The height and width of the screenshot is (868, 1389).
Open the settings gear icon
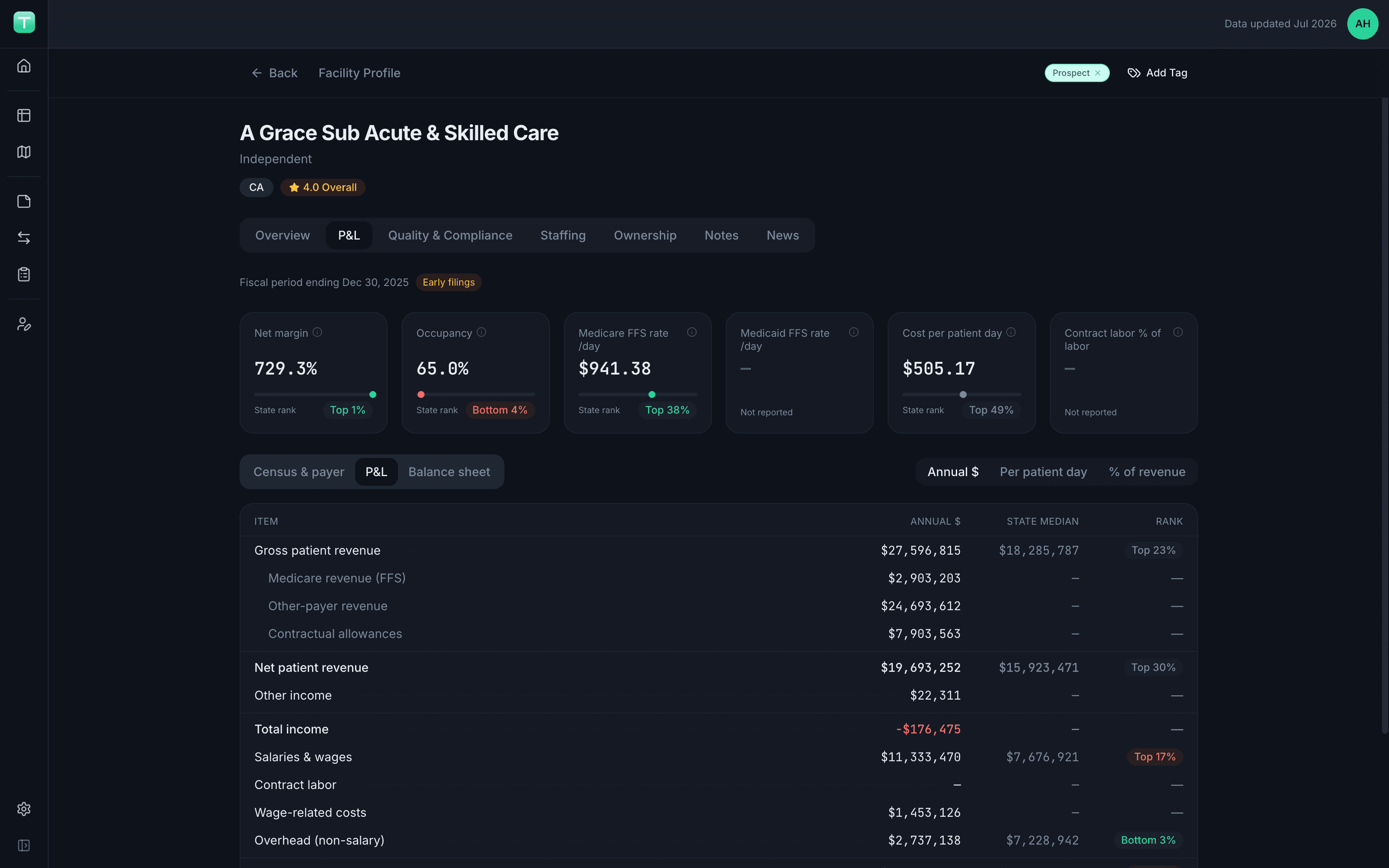tap(23, 809)
